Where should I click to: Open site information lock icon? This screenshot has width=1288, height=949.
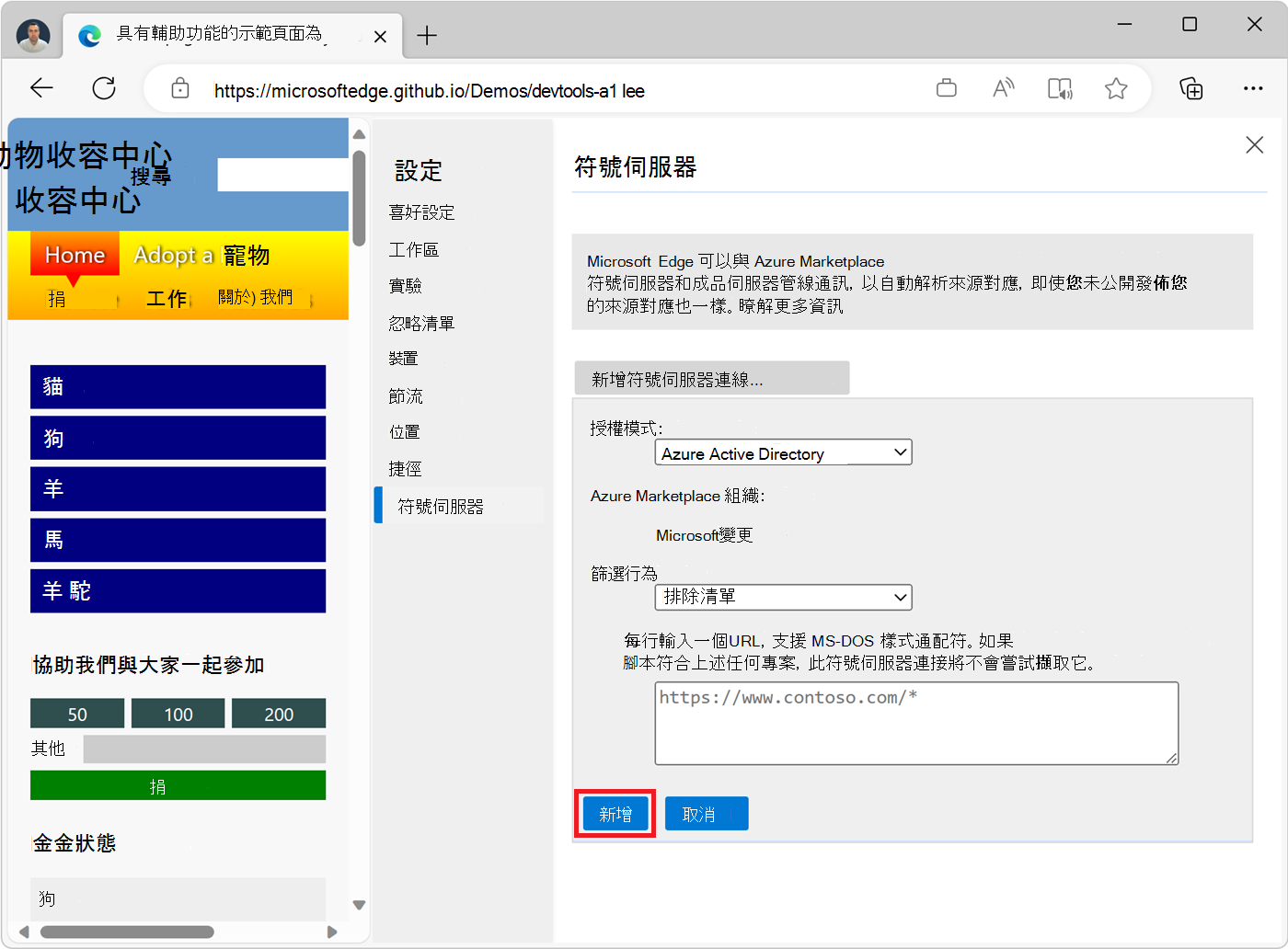coord(179,87)
